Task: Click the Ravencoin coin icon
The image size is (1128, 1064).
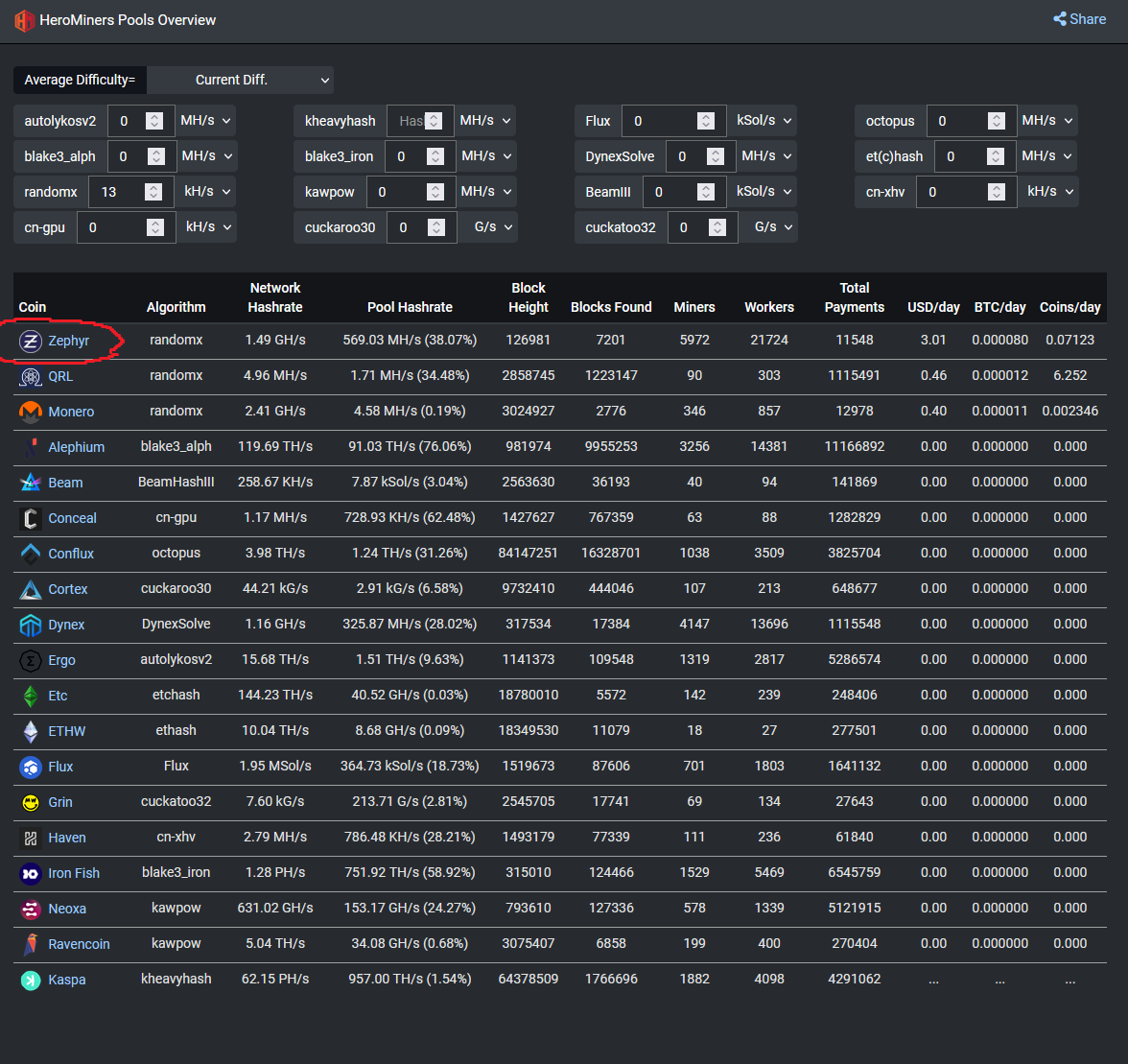Action: coord(31,945)
